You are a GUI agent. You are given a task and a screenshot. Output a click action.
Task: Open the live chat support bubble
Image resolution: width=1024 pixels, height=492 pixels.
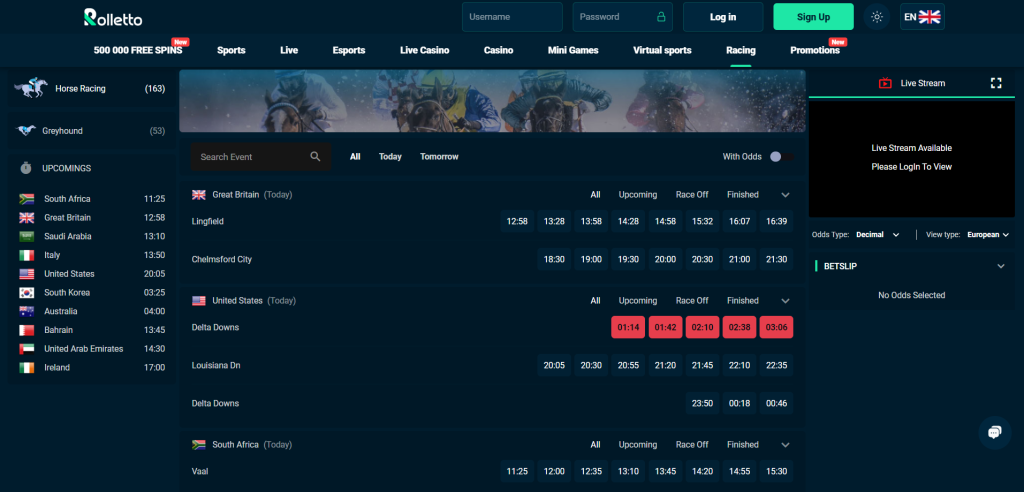point(994,432)
